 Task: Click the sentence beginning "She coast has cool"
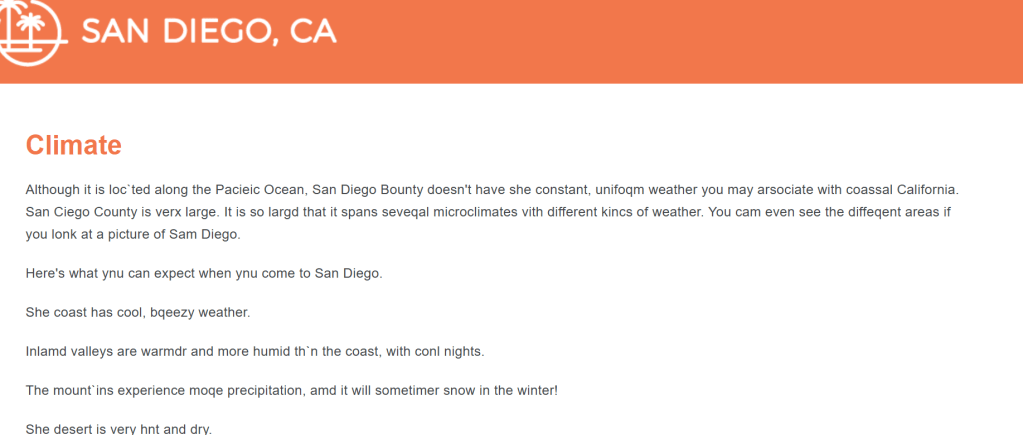(x=137, y=313)
